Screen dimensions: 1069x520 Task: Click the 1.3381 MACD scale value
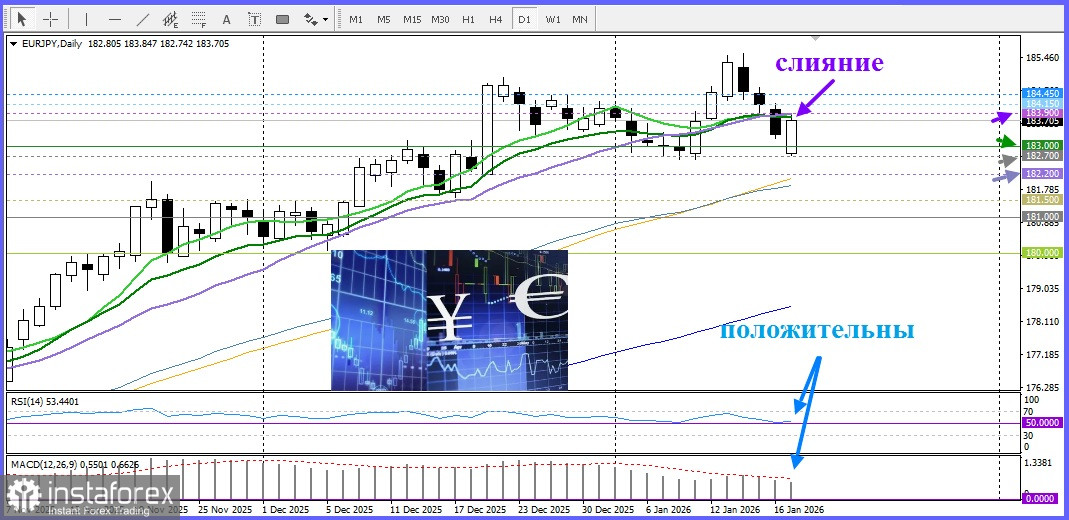coord(1040,463)
